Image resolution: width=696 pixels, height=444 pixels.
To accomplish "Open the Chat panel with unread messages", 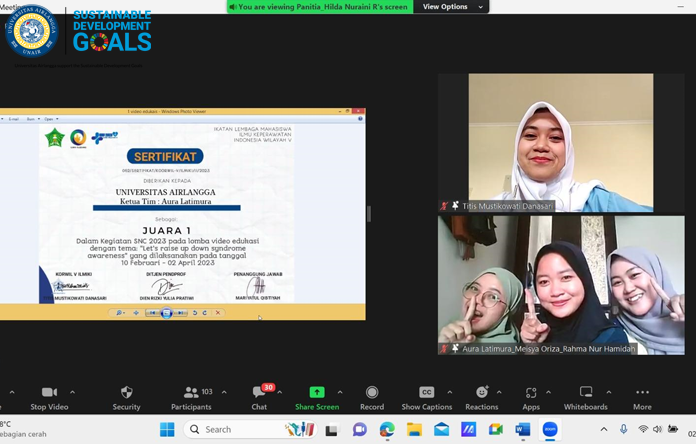I will point(259,393).
